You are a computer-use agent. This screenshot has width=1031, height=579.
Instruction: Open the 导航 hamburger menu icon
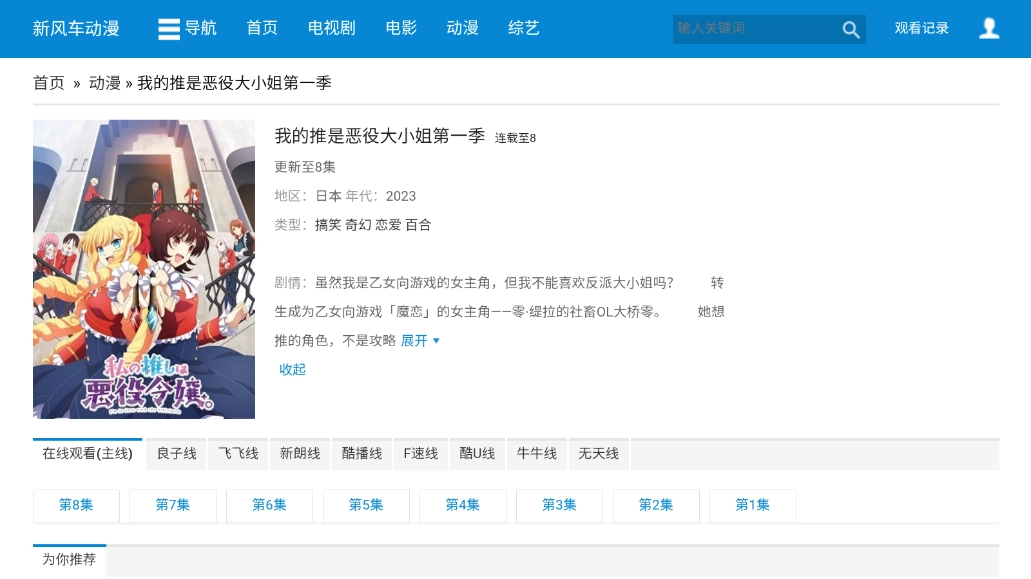168,28
